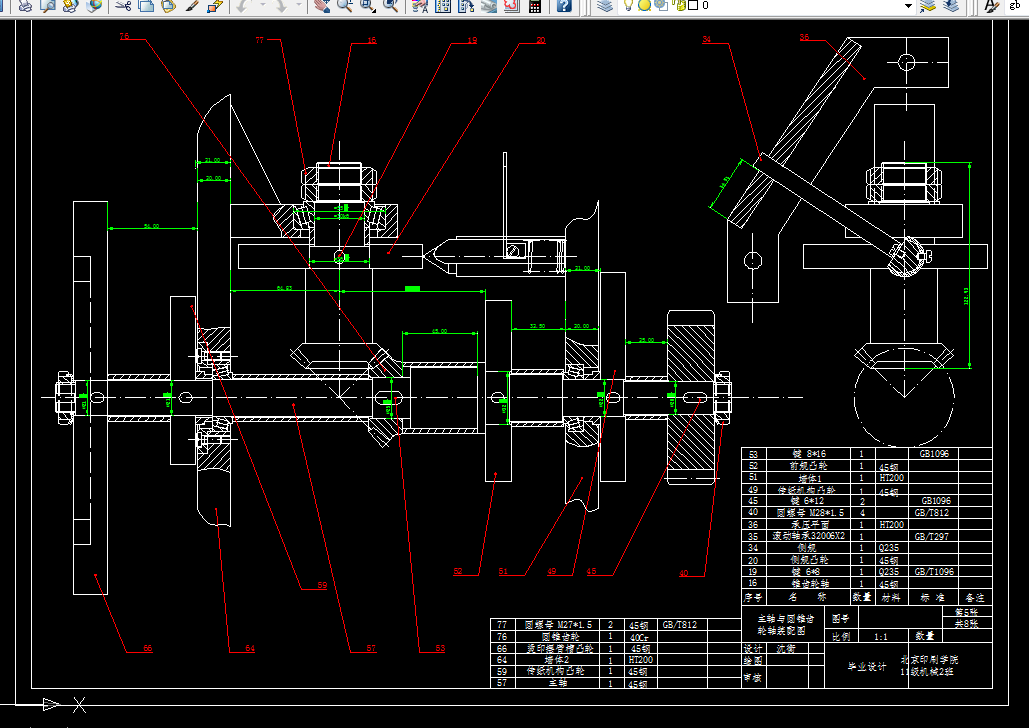Toggle freeze sun icon for layer 0
The width and height of the screenshot is (1029, 728).
pos(644,5)
